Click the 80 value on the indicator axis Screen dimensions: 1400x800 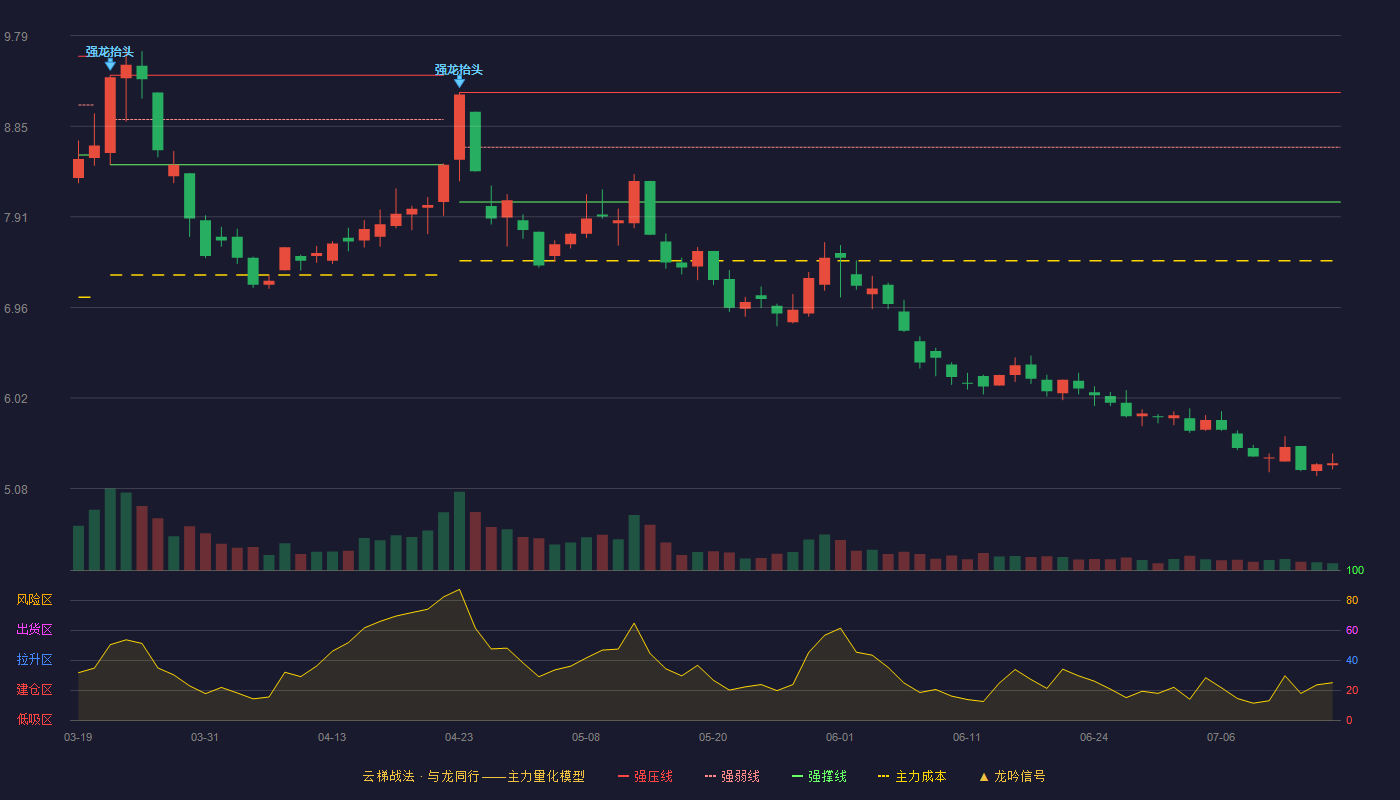[1352, 600]
